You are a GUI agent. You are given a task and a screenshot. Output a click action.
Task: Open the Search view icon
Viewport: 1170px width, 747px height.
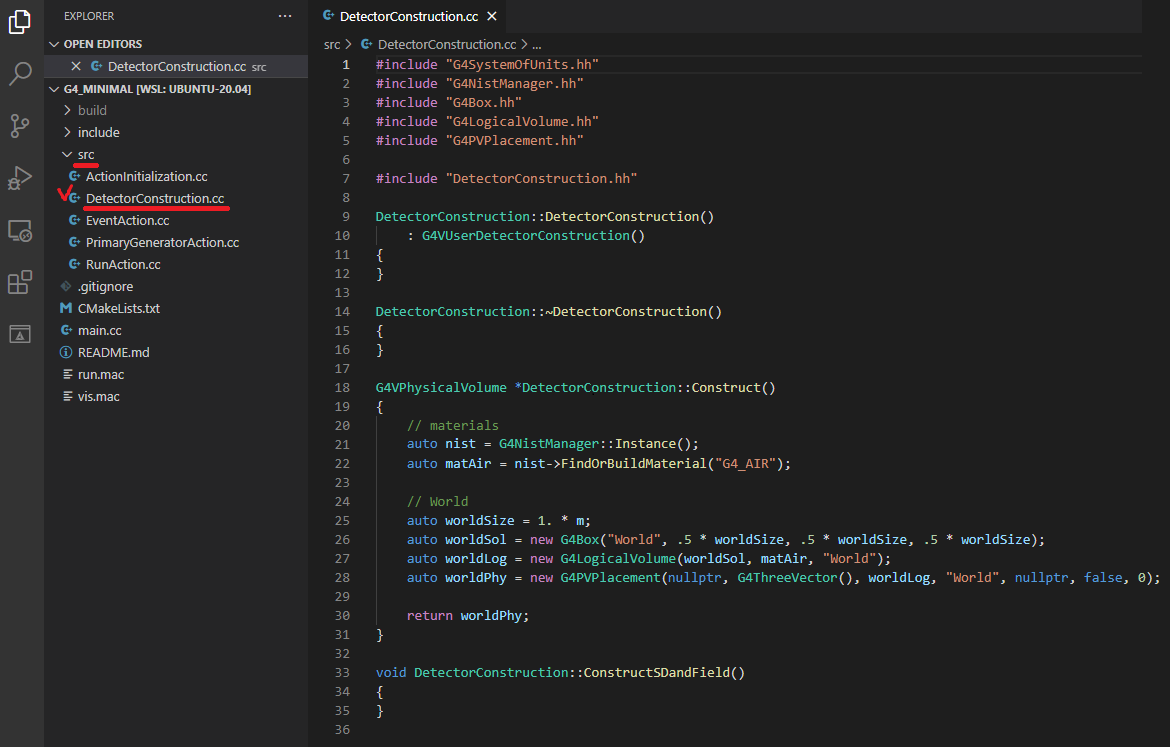(x=20, y=74)
